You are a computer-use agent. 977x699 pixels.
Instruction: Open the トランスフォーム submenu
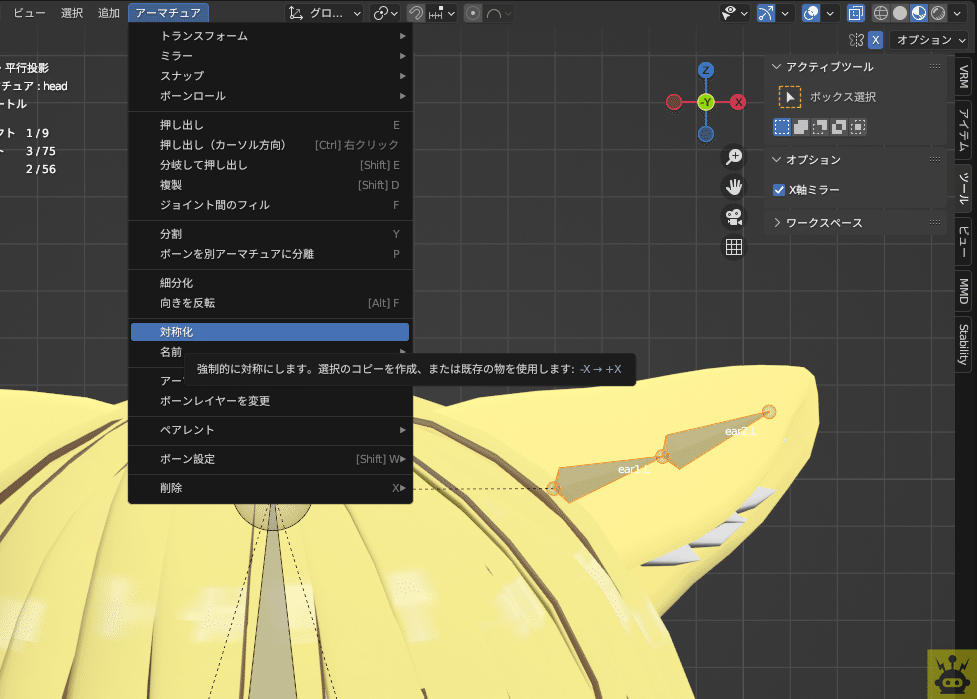point(270,36)
